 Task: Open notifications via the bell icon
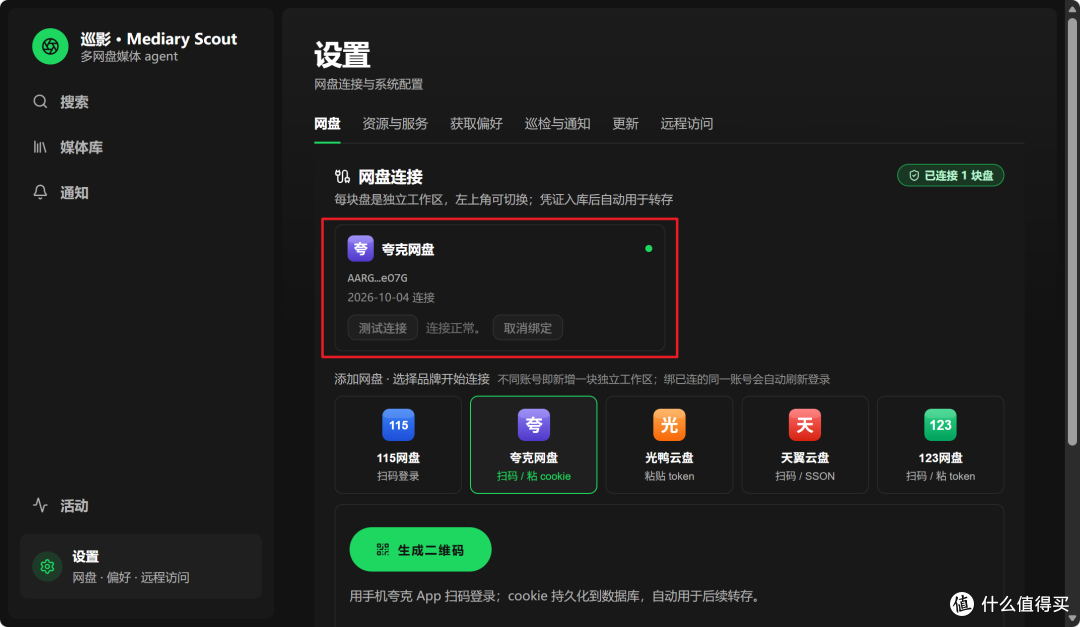coord(40,192)
